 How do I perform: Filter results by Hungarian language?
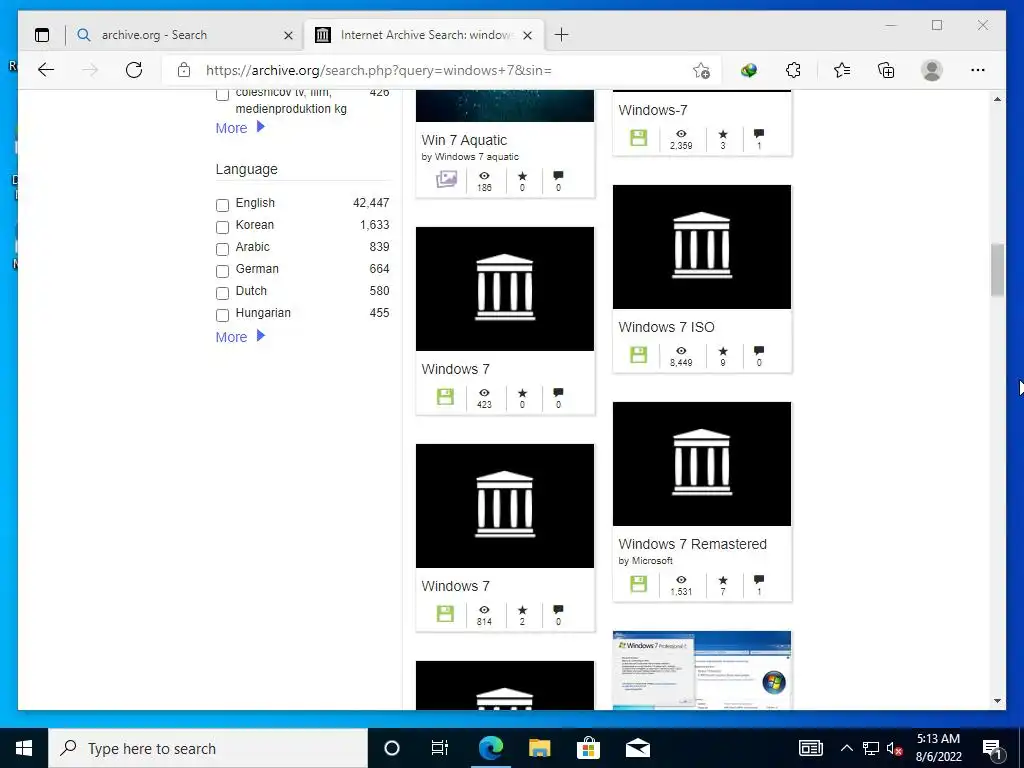[x=223, y=315]
